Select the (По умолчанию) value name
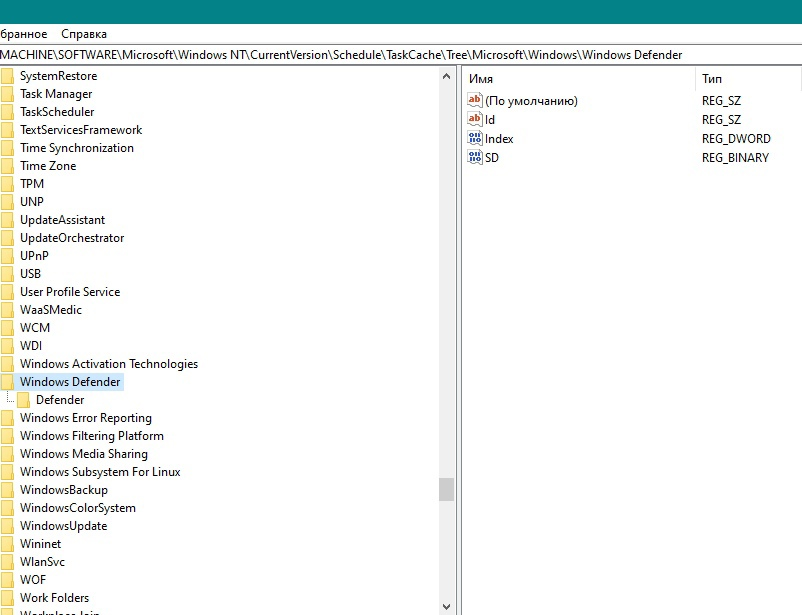This screenshot has width=802, height=615. [531, 101]
